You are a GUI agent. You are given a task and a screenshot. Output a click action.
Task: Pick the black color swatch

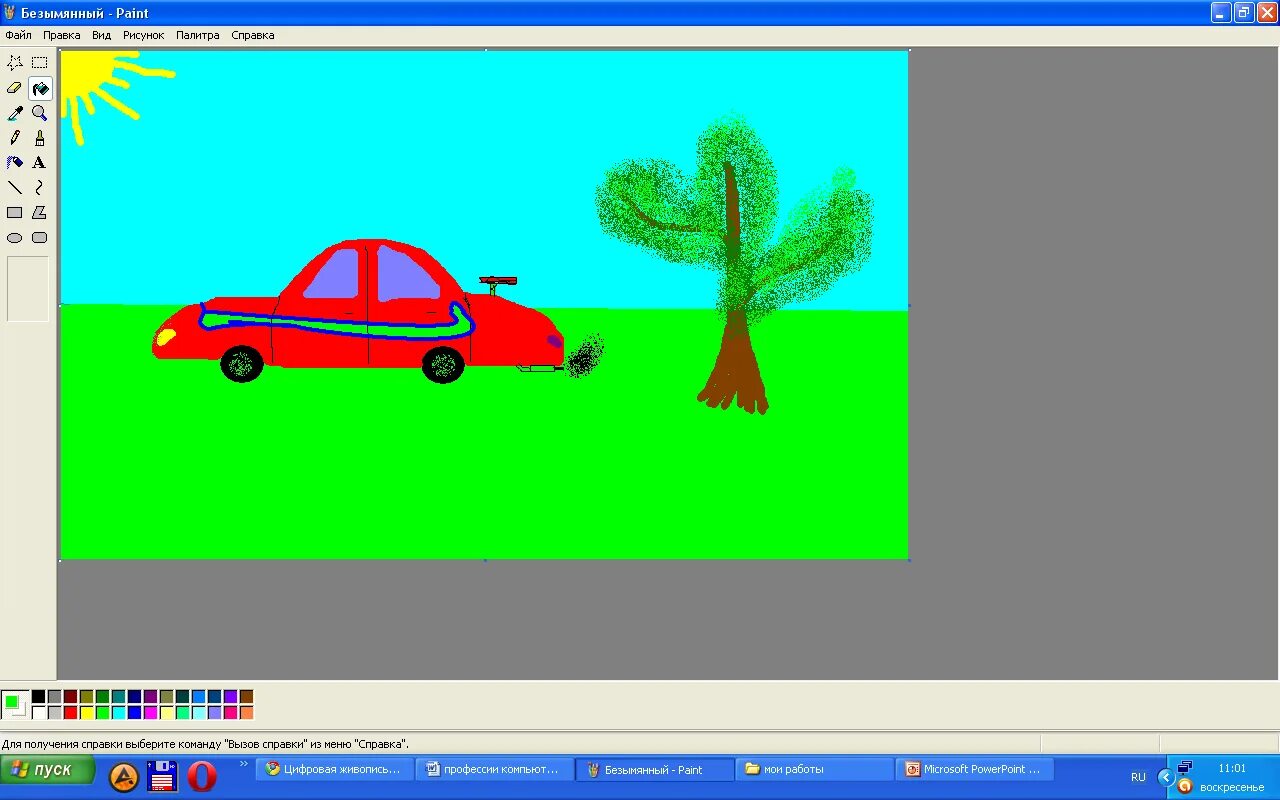38,696
